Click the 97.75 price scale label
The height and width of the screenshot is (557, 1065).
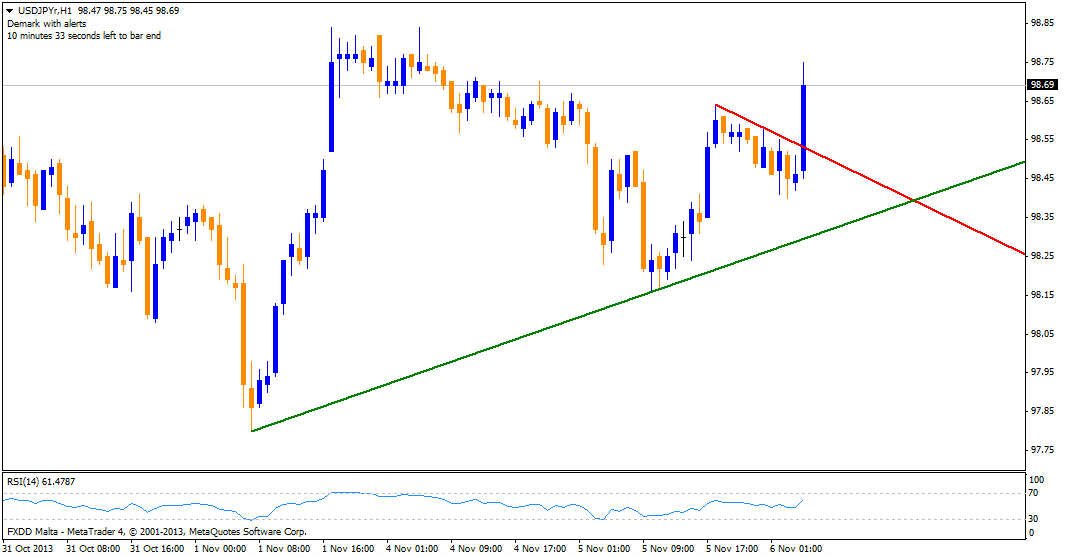[x=1042, y=450]
